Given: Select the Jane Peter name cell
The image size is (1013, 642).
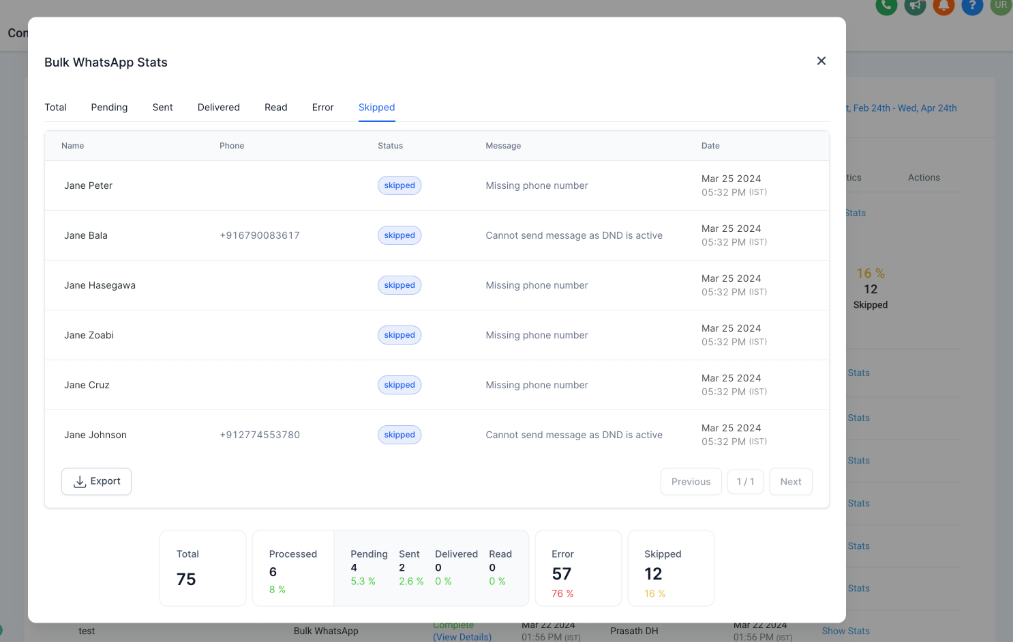Looking at the screenshot, I should click(89, 185).
